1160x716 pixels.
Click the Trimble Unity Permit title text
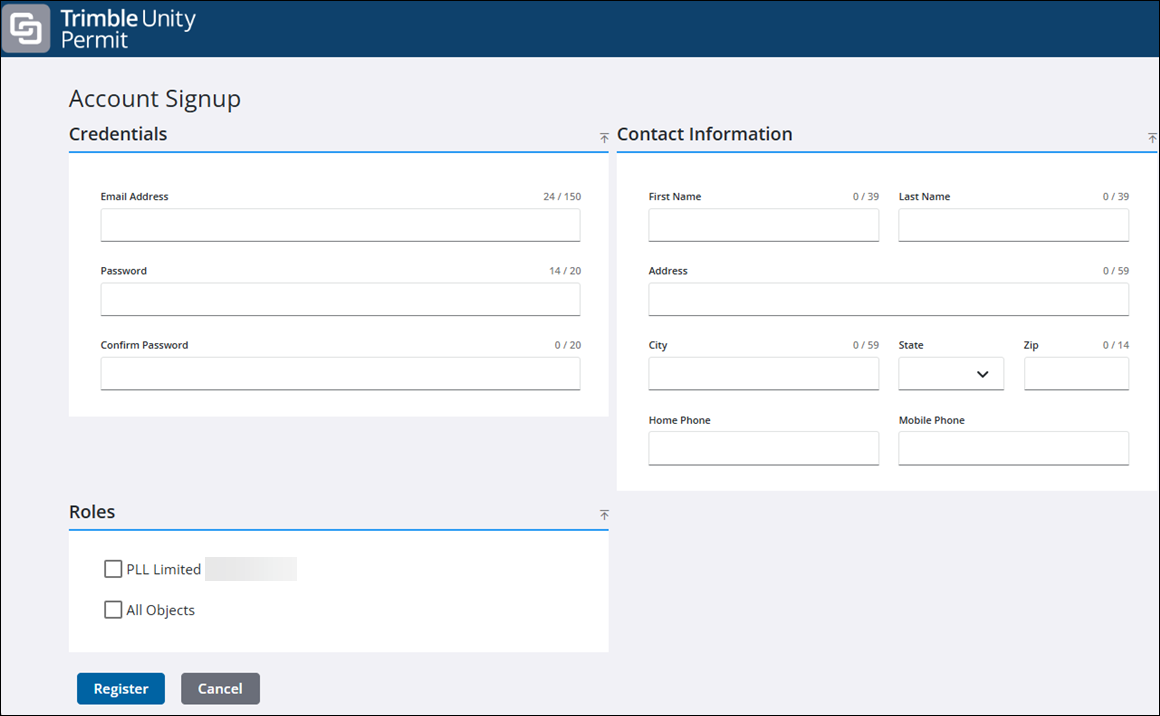(128, 29)
